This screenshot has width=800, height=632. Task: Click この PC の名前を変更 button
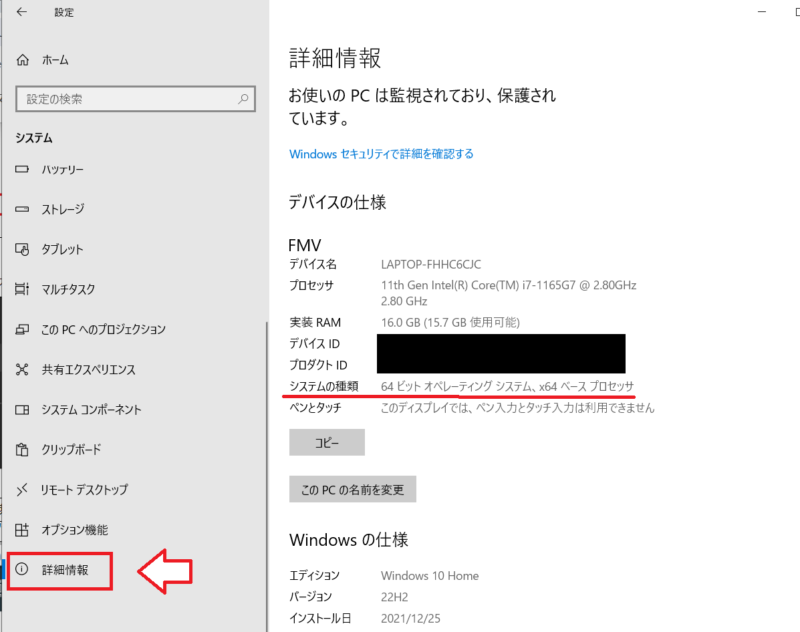(x=353, y=489)
